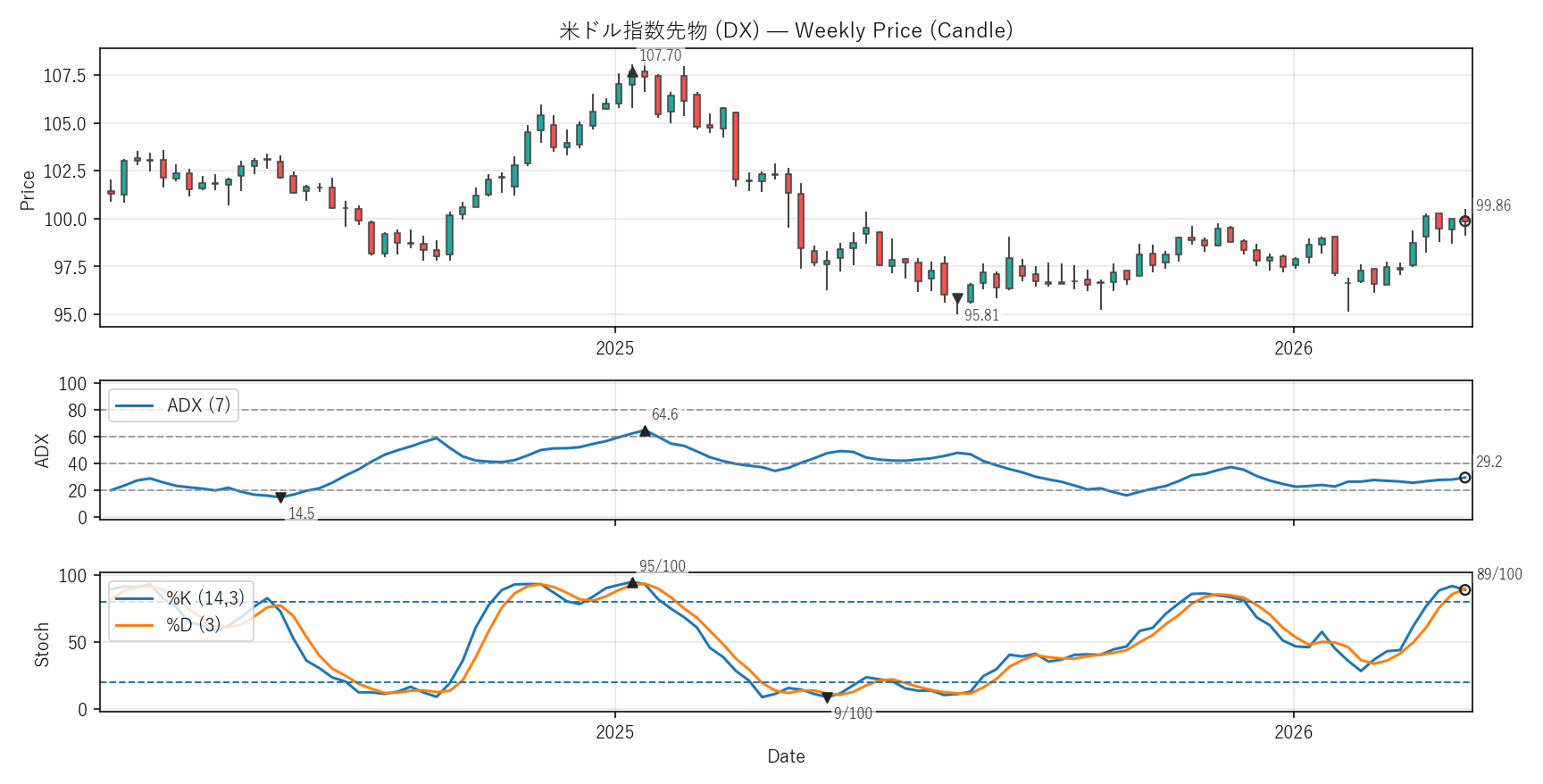Click the 107.70 price high triangle marker
The height and width of the screenshot is (784, 1543).
(x=632, y=71)
